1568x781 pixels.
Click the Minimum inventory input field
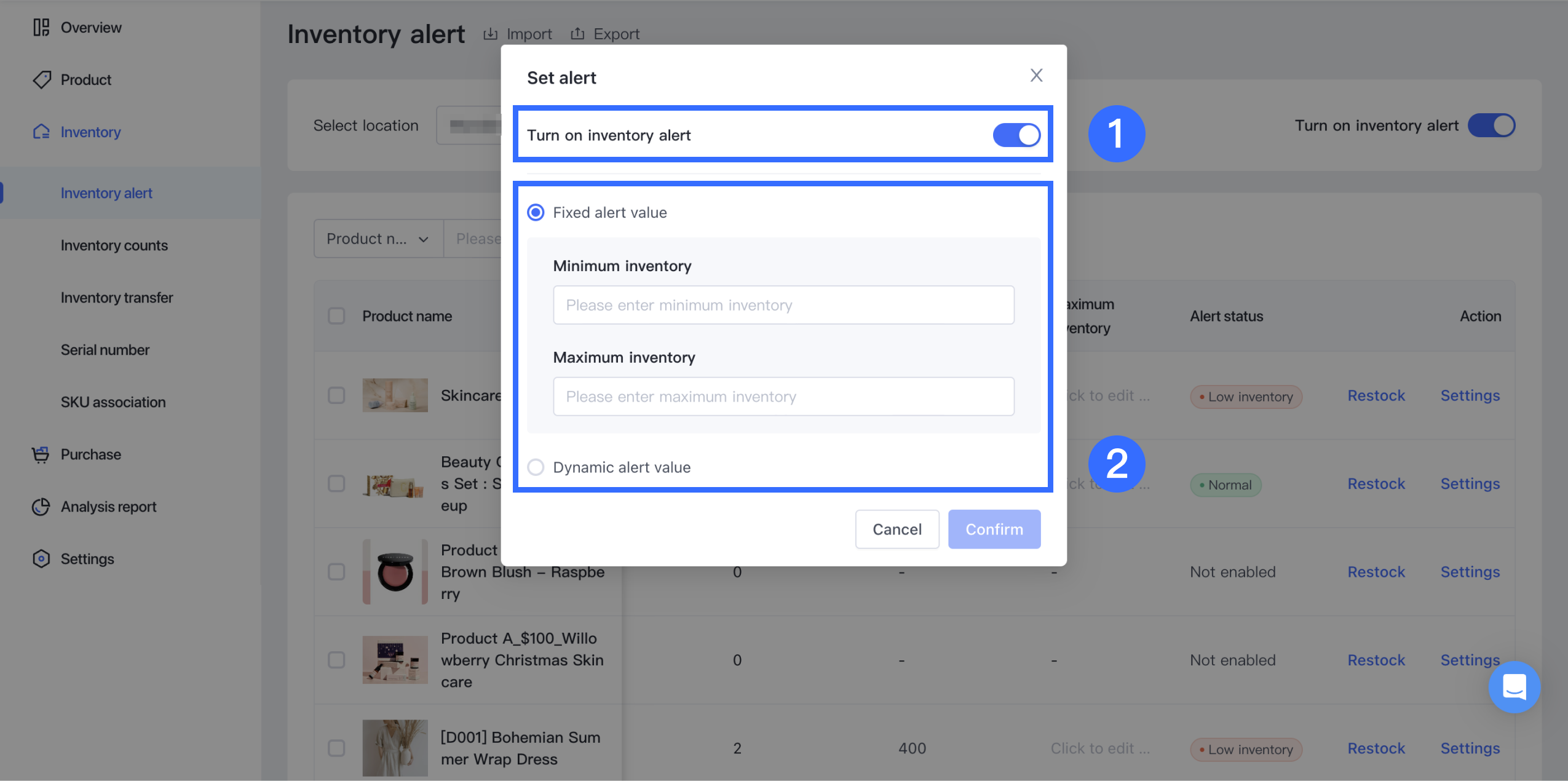point(783,305)
